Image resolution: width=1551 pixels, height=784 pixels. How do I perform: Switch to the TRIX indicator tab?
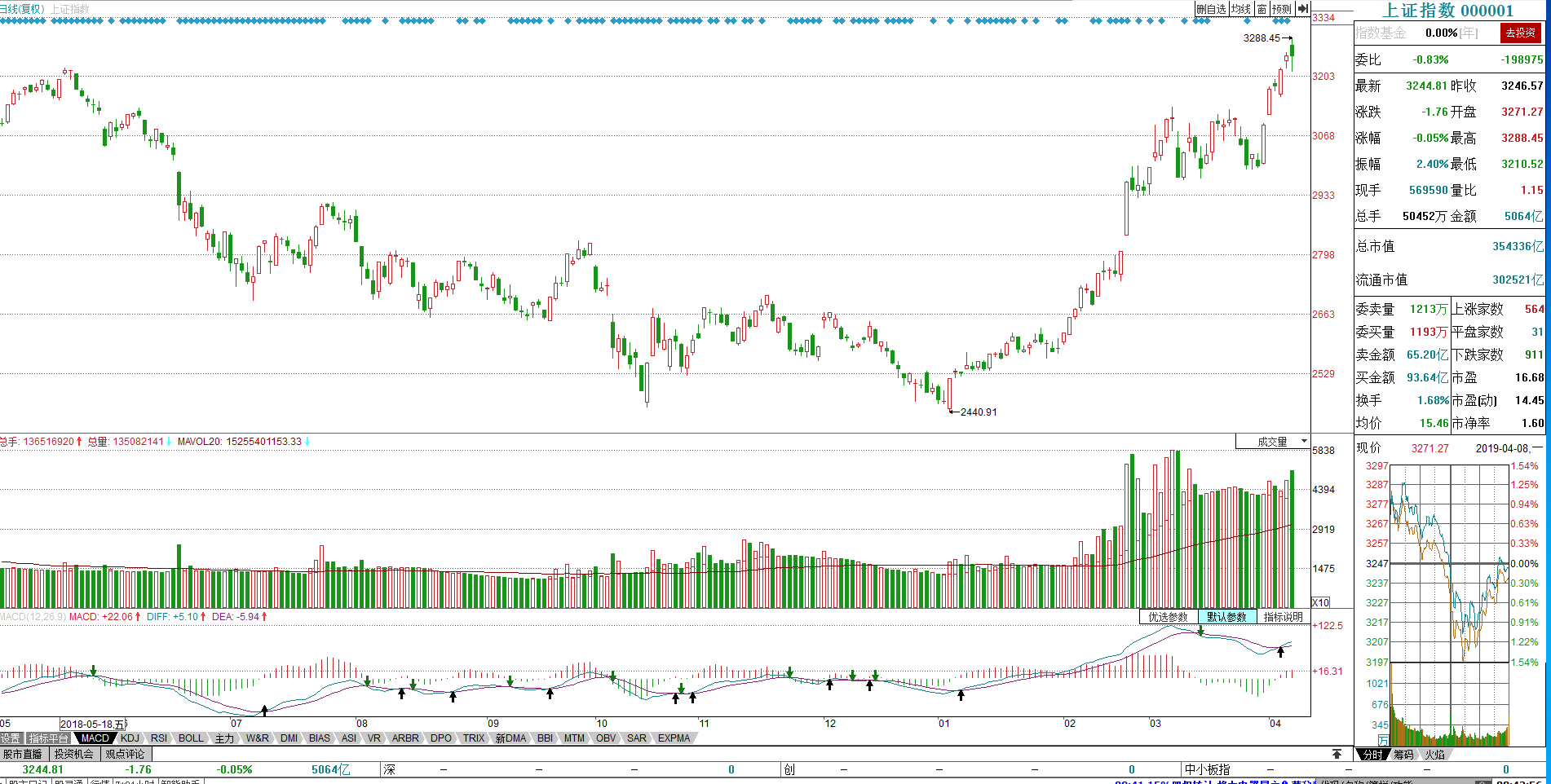(x=474, y=738)
